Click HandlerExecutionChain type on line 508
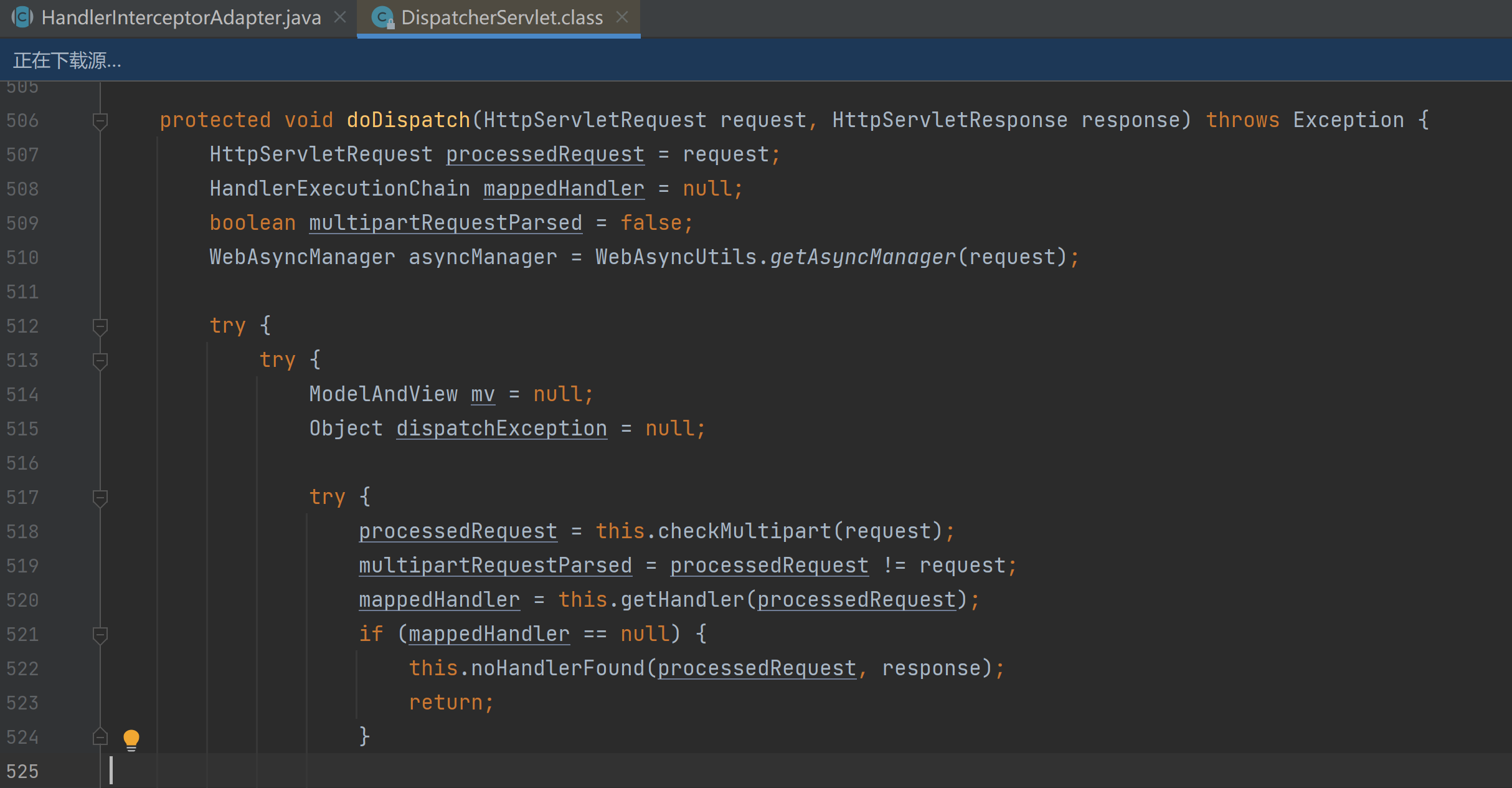 (x=339, y=188)
